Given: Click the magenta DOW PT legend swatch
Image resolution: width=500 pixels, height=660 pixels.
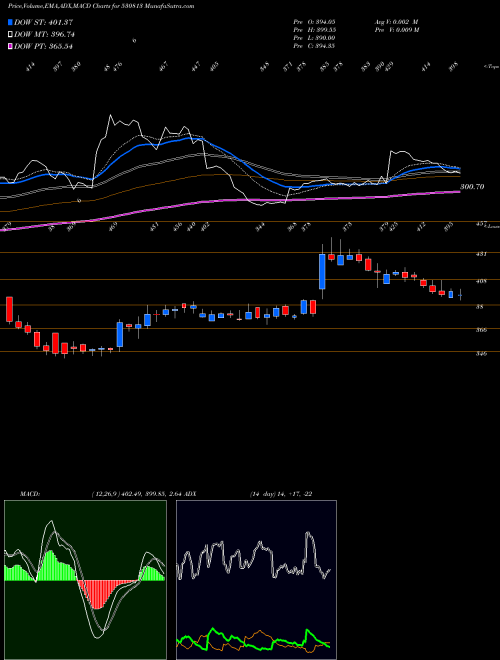Looking at the screenshot, I should tap(10, 46).
